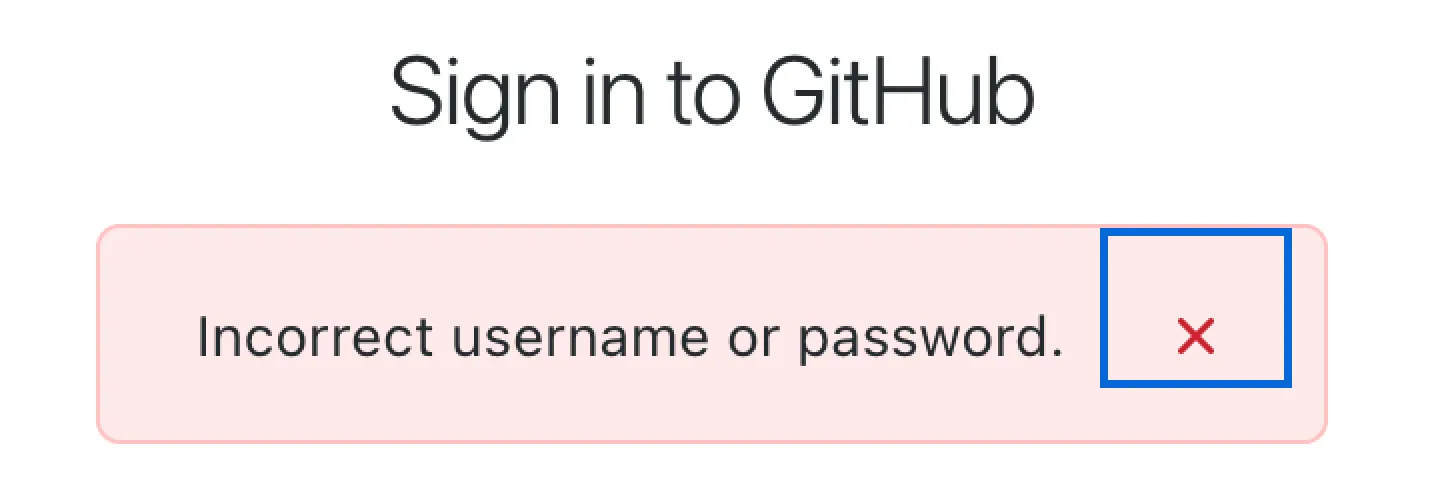Click the word 'Incorrect' in the alert
Viewport: 1440px width, 500px height.
click(x=315, y=336)
